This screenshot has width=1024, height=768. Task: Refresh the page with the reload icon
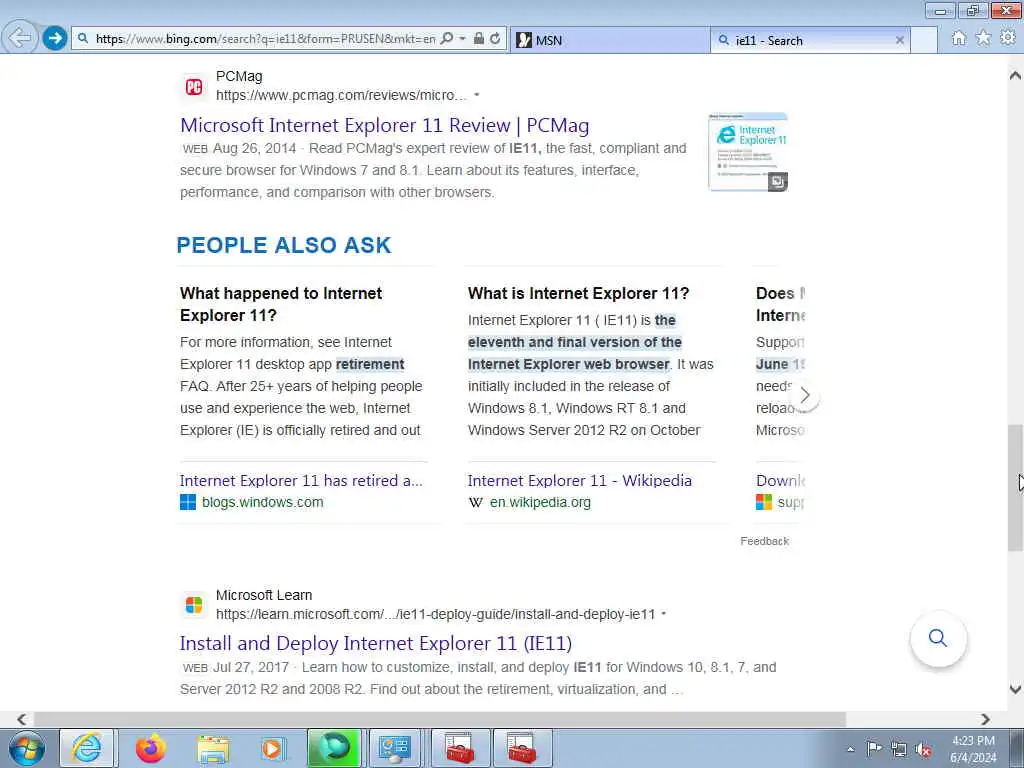495,39
